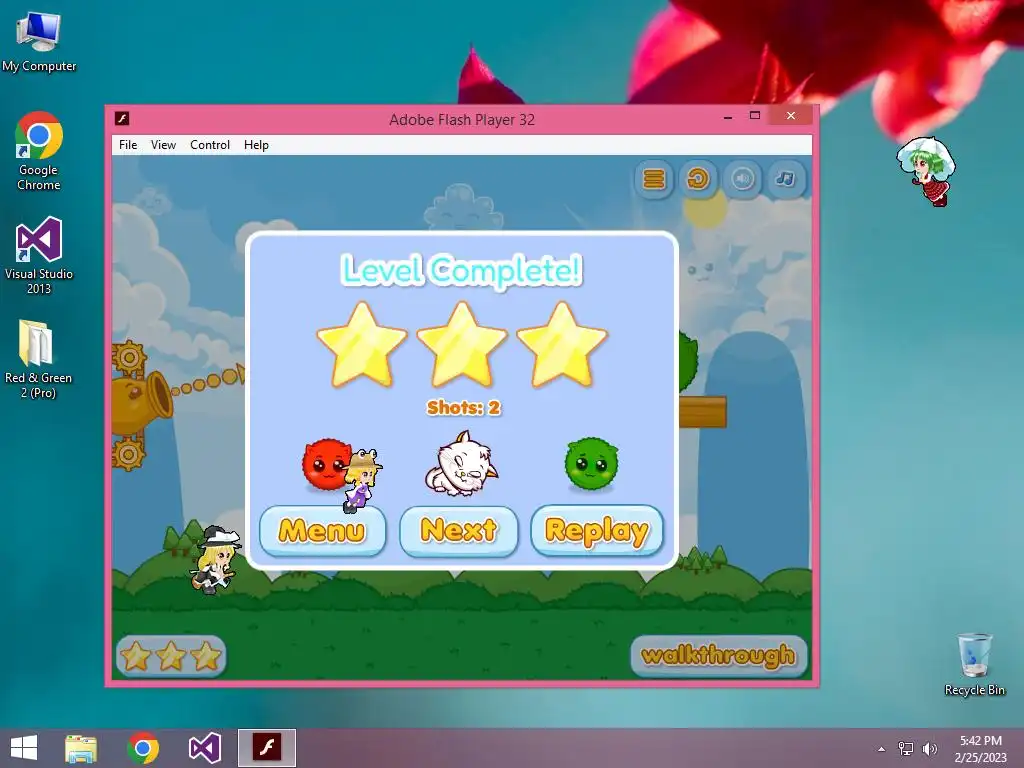Mute sound effects with the speaker icon
Viewport: 1024px width, 768px height.
(x=743, y=178)
